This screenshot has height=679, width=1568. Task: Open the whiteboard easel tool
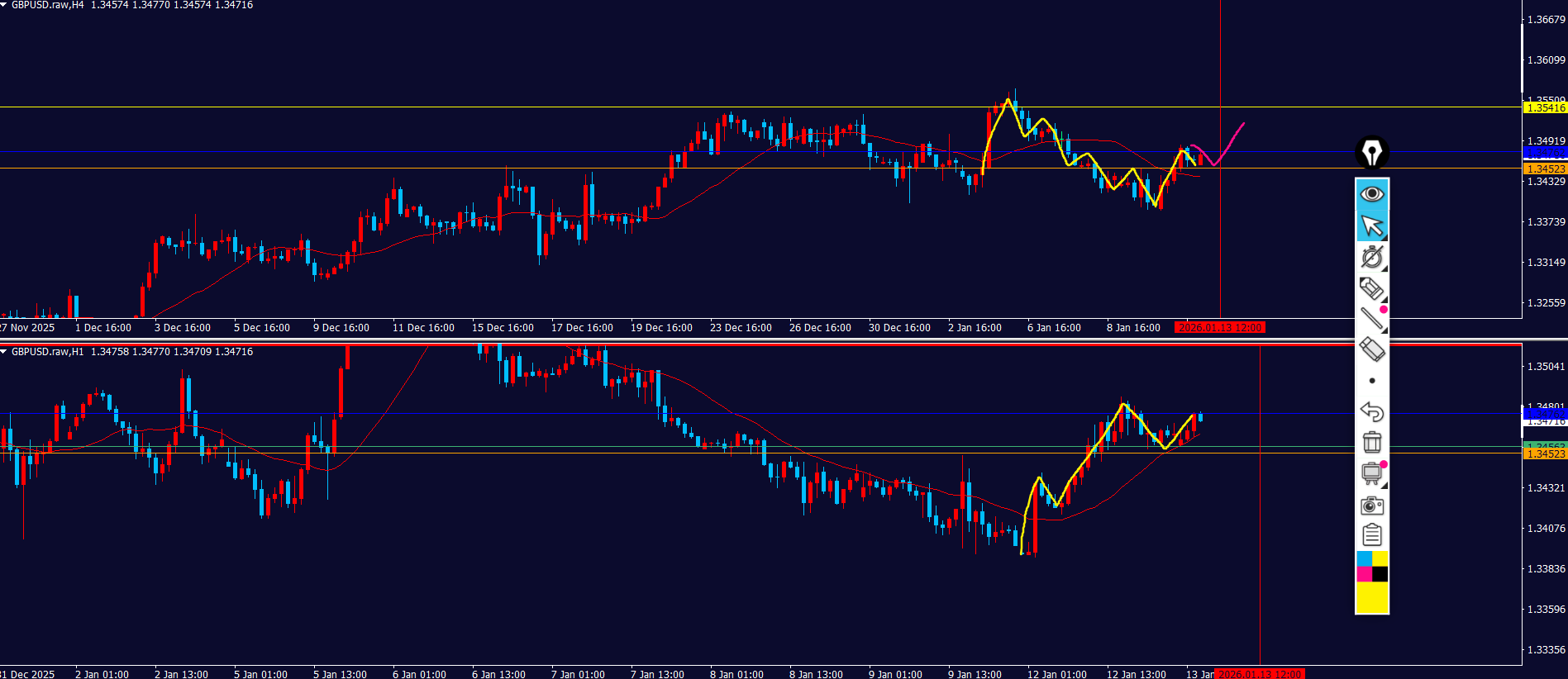[x=1372, y=473]
